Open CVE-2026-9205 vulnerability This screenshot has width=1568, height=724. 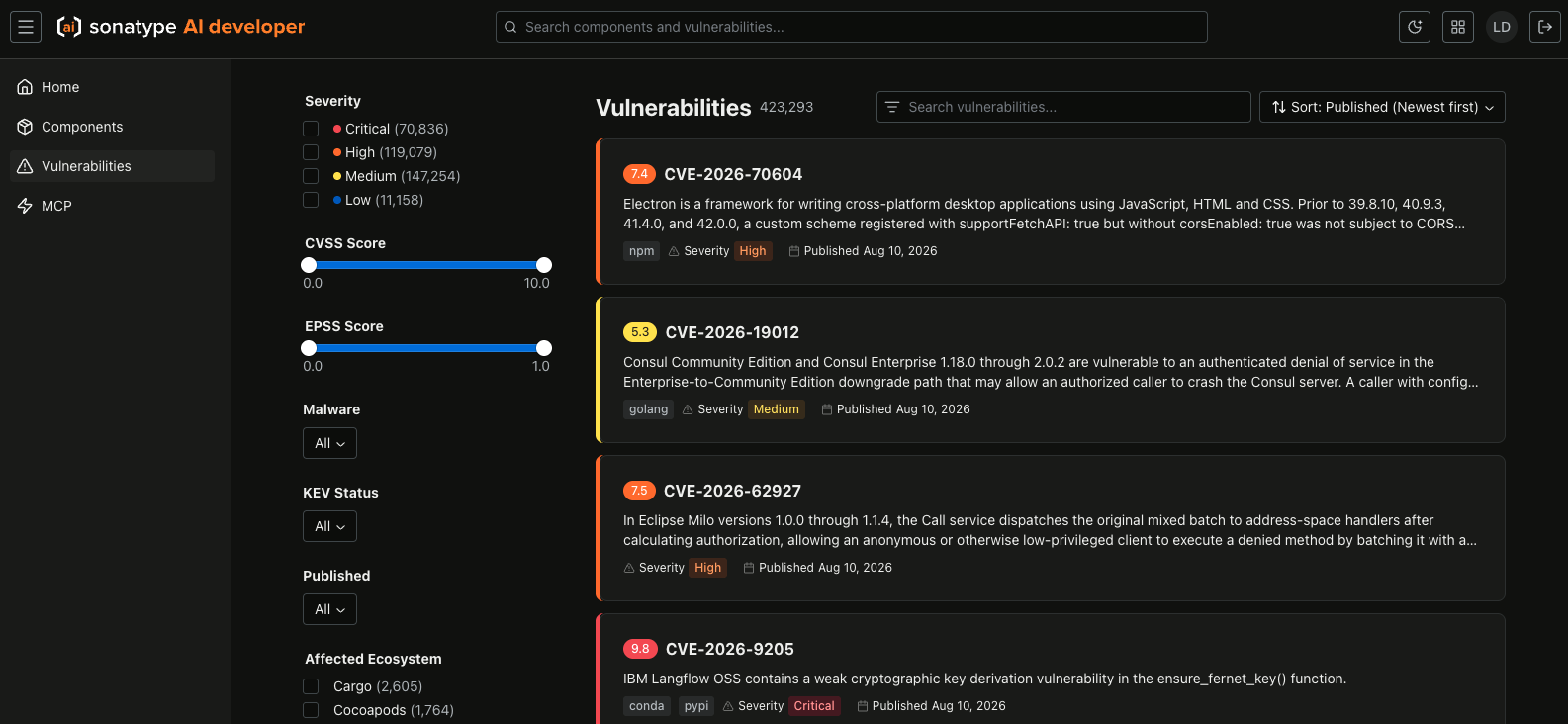[730, 649]
